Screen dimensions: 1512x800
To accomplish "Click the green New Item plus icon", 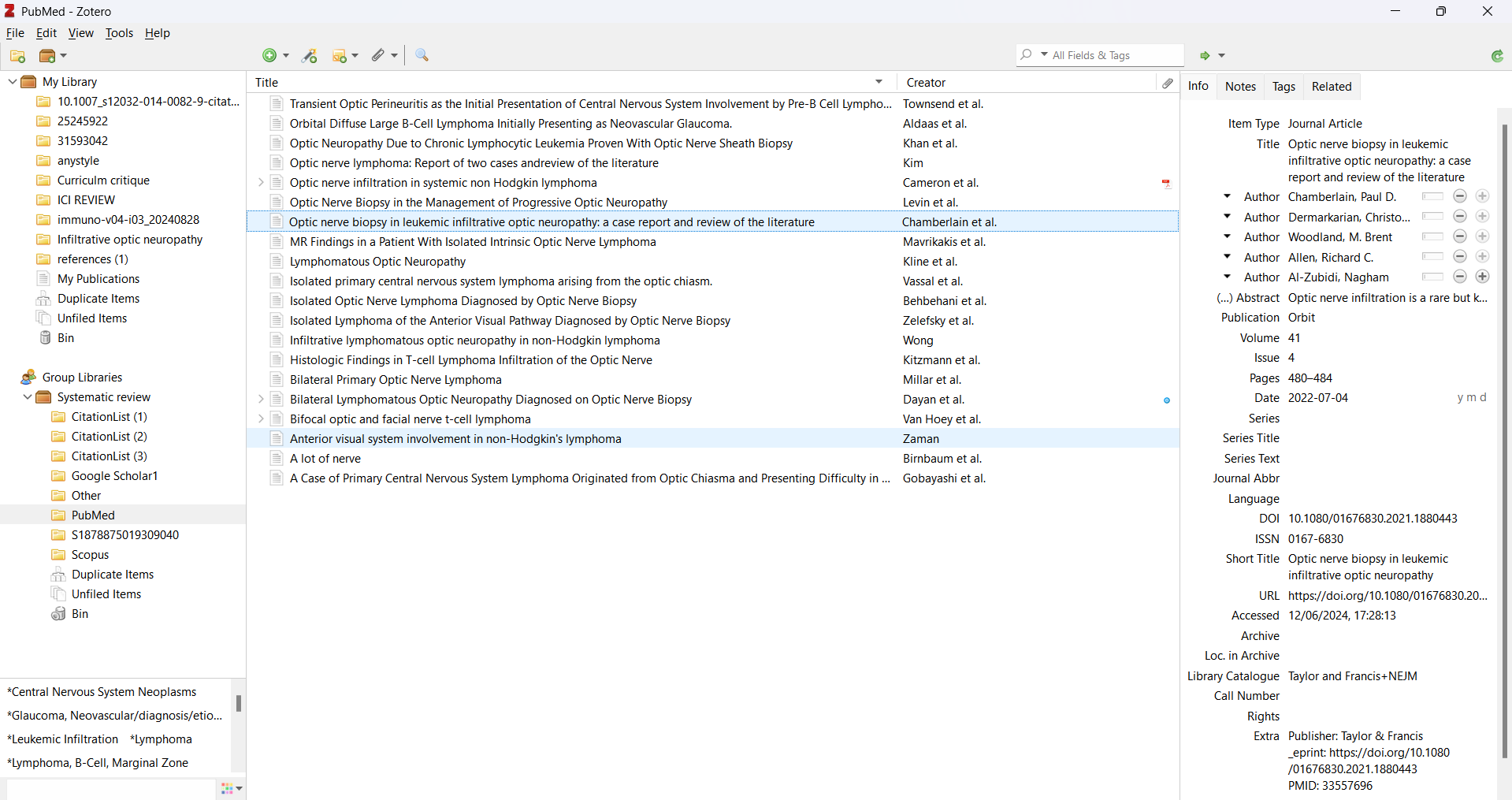I will pyautogui.click(x=269, y=55).
